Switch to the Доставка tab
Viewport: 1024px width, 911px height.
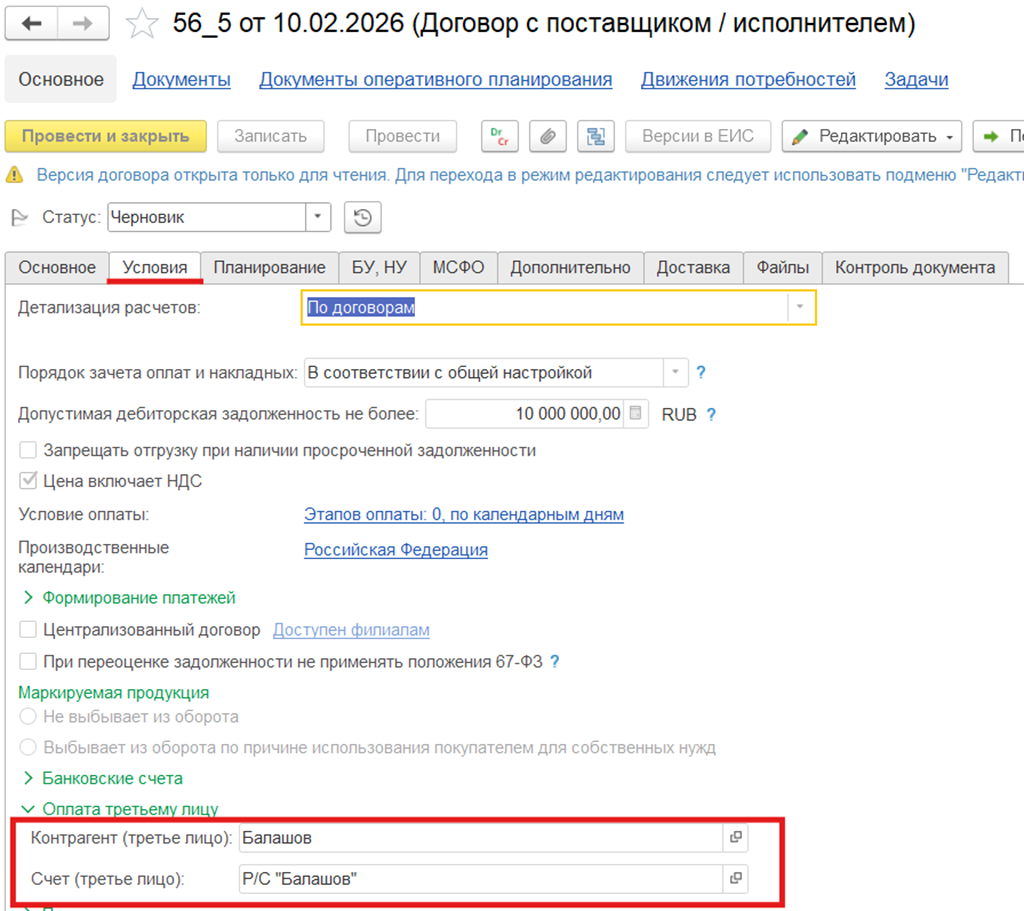point(693,267)
